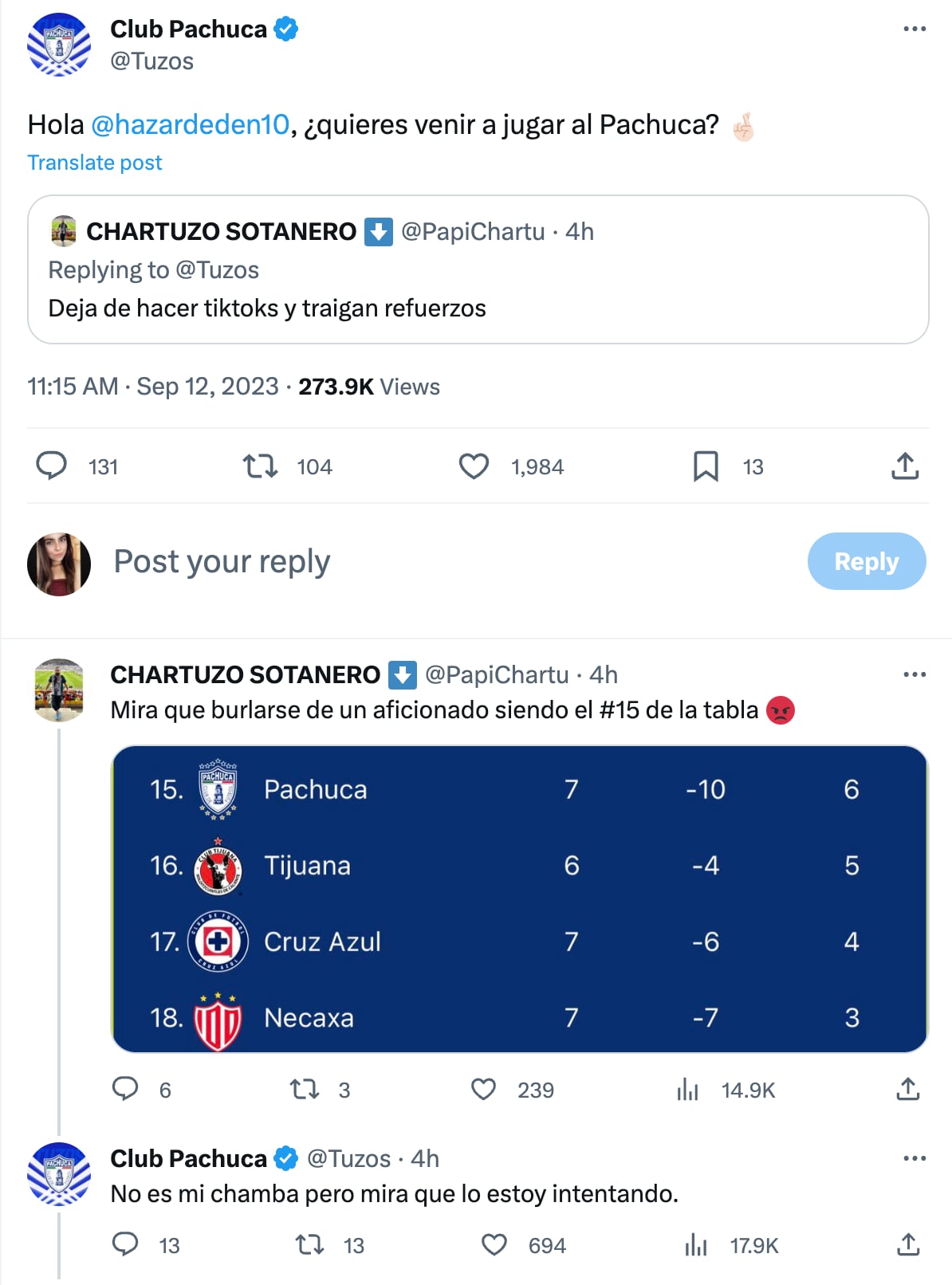View analytics for the 14.9K views reply

(x=687, y=1089)
